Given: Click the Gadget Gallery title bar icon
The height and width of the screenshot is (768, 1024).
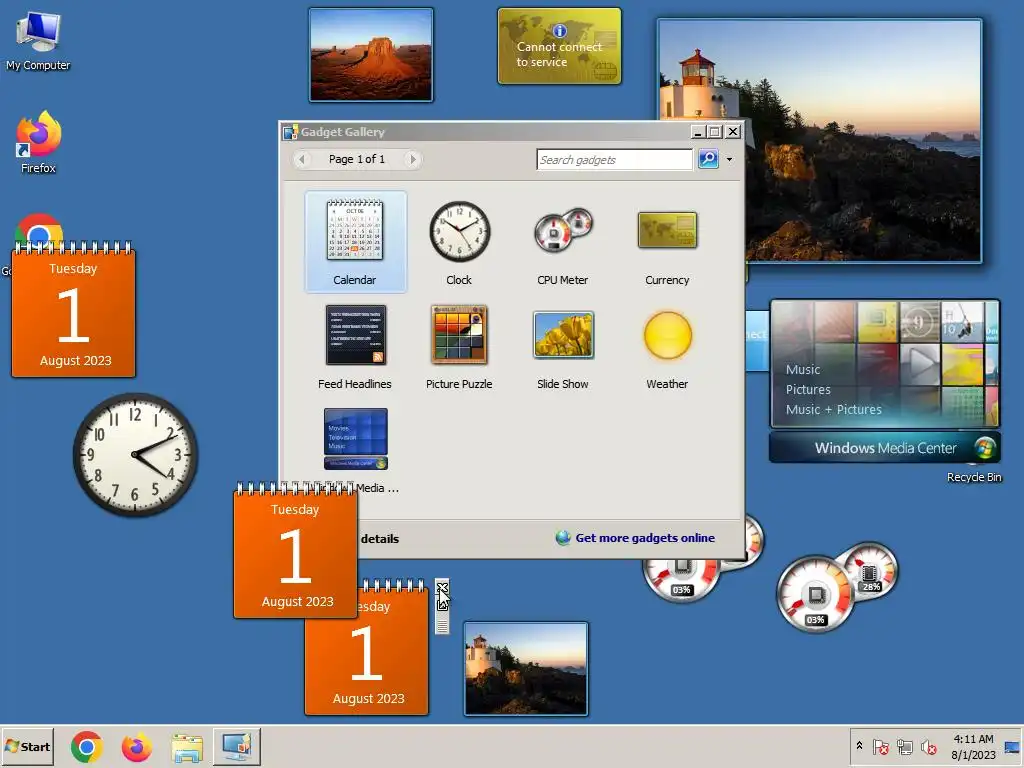Looking at the screenshot, I should point(291,132).
